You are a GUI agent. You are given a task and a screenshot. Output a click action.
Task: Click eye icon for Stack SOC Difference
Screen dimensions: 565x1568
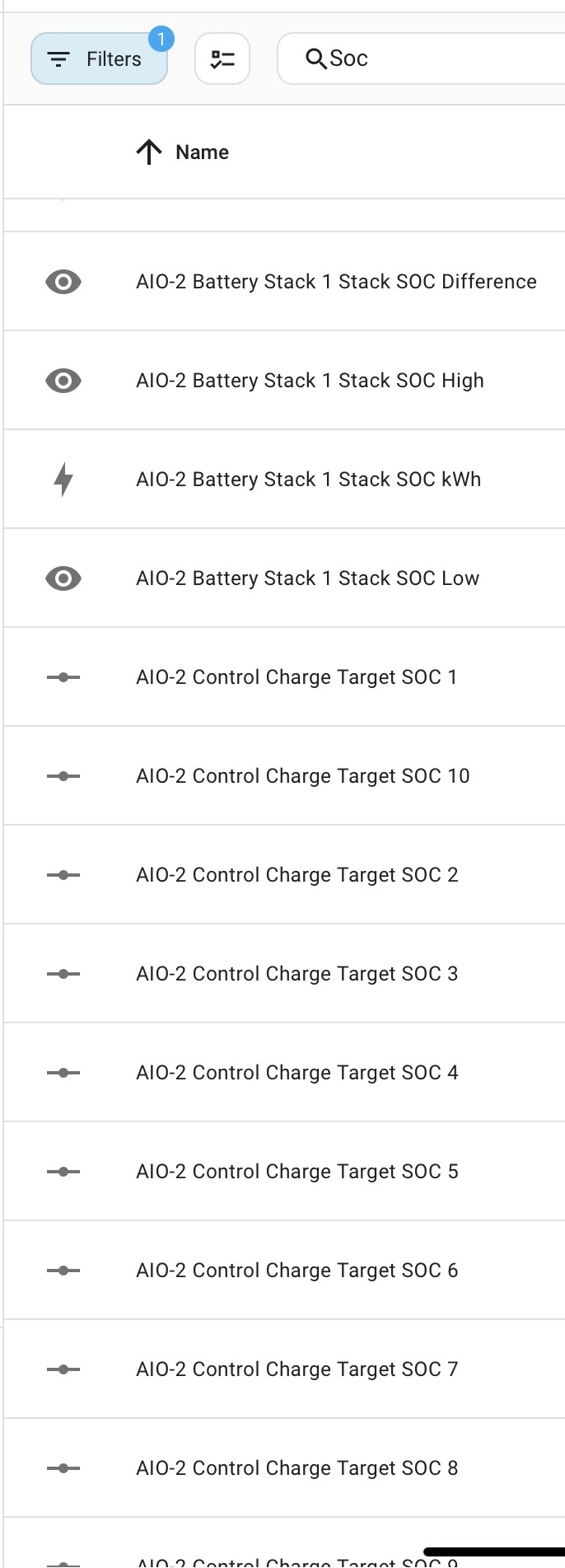pyautogui.click(x=63, y=282)
